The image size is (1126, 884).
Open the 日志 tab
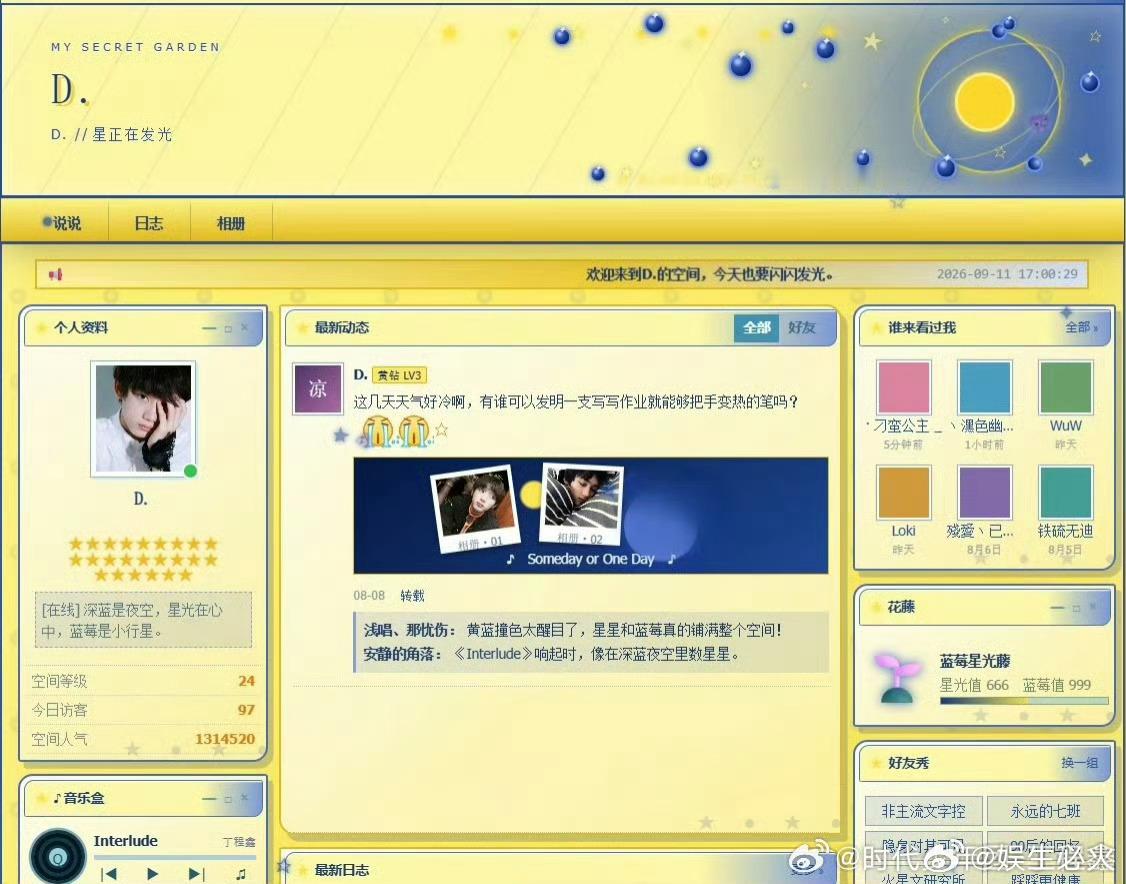tap(149, 223)
